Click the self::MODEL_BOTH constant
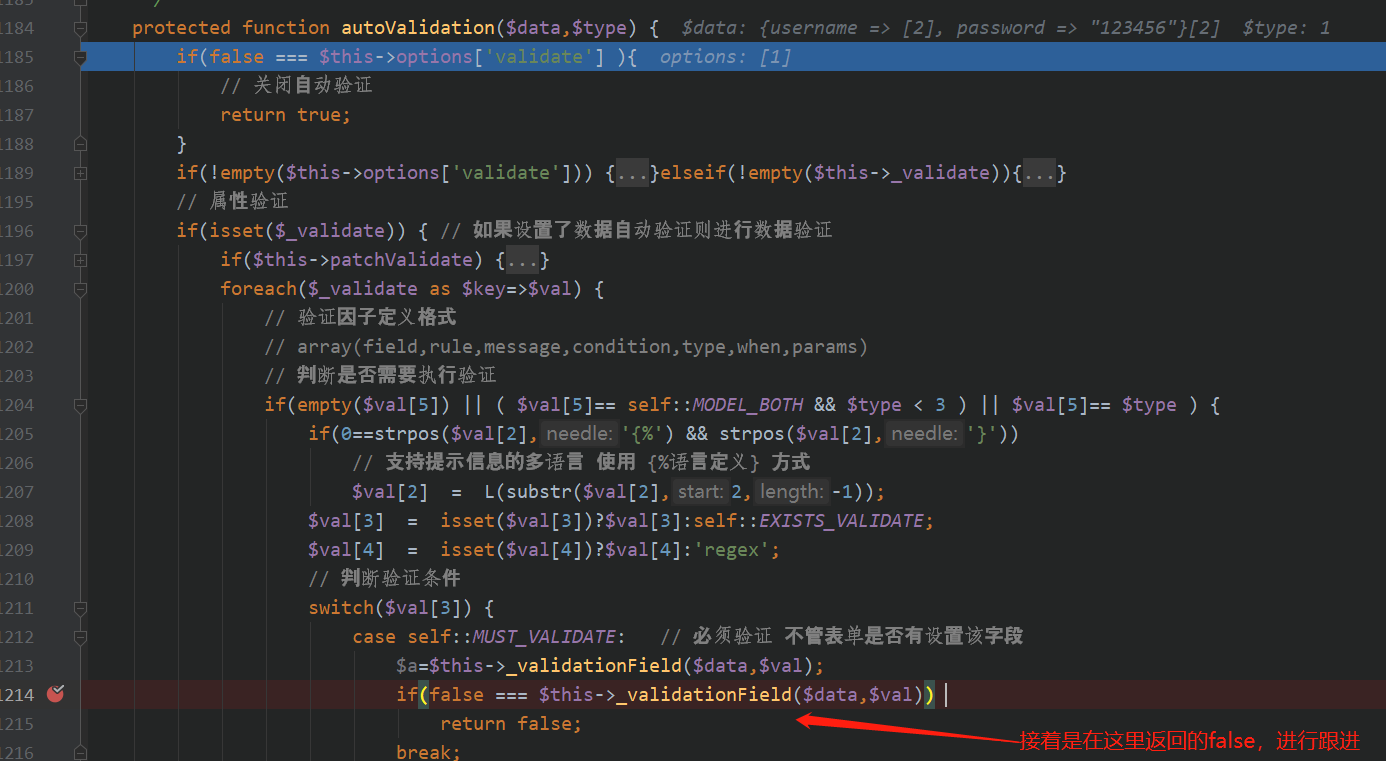This screenshot has width=1386, height=761. 715,405
